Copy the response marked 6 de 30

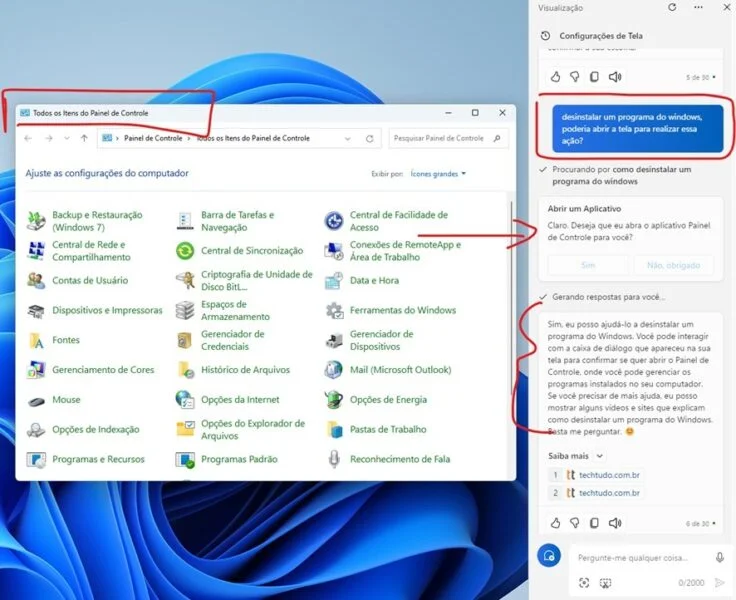[x=594, y=523]
